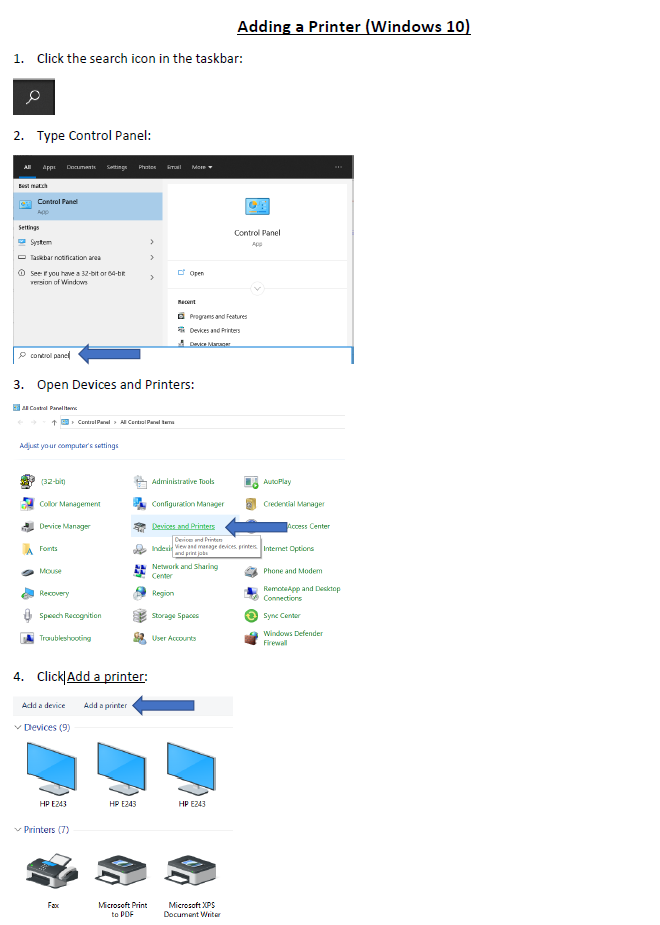
Task: Click the up arrow in Control Panel address bar
Action: tap(54, 422)
